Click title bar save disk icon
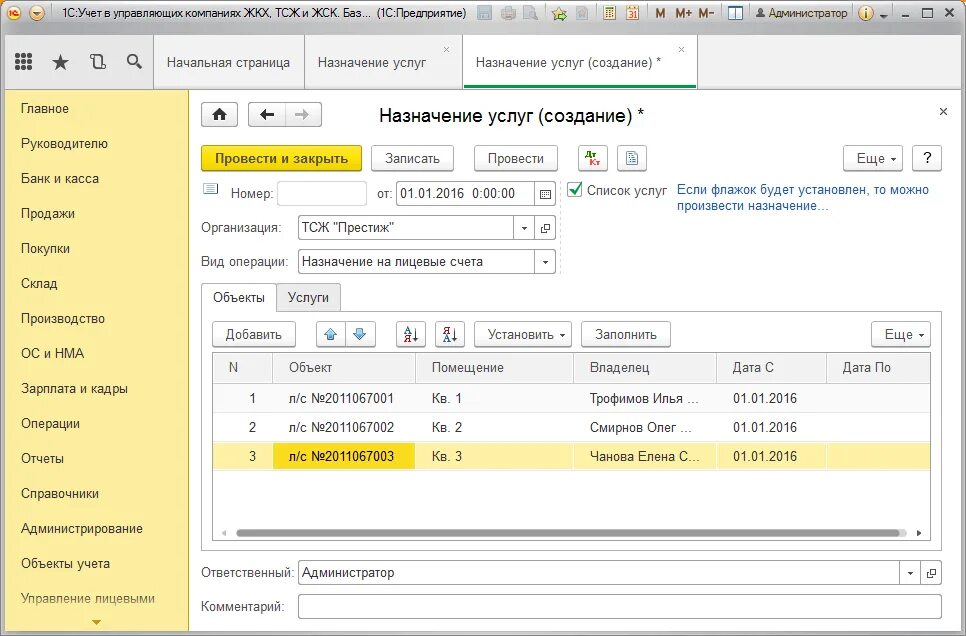 pyautogui.click(x=485, y=12)
